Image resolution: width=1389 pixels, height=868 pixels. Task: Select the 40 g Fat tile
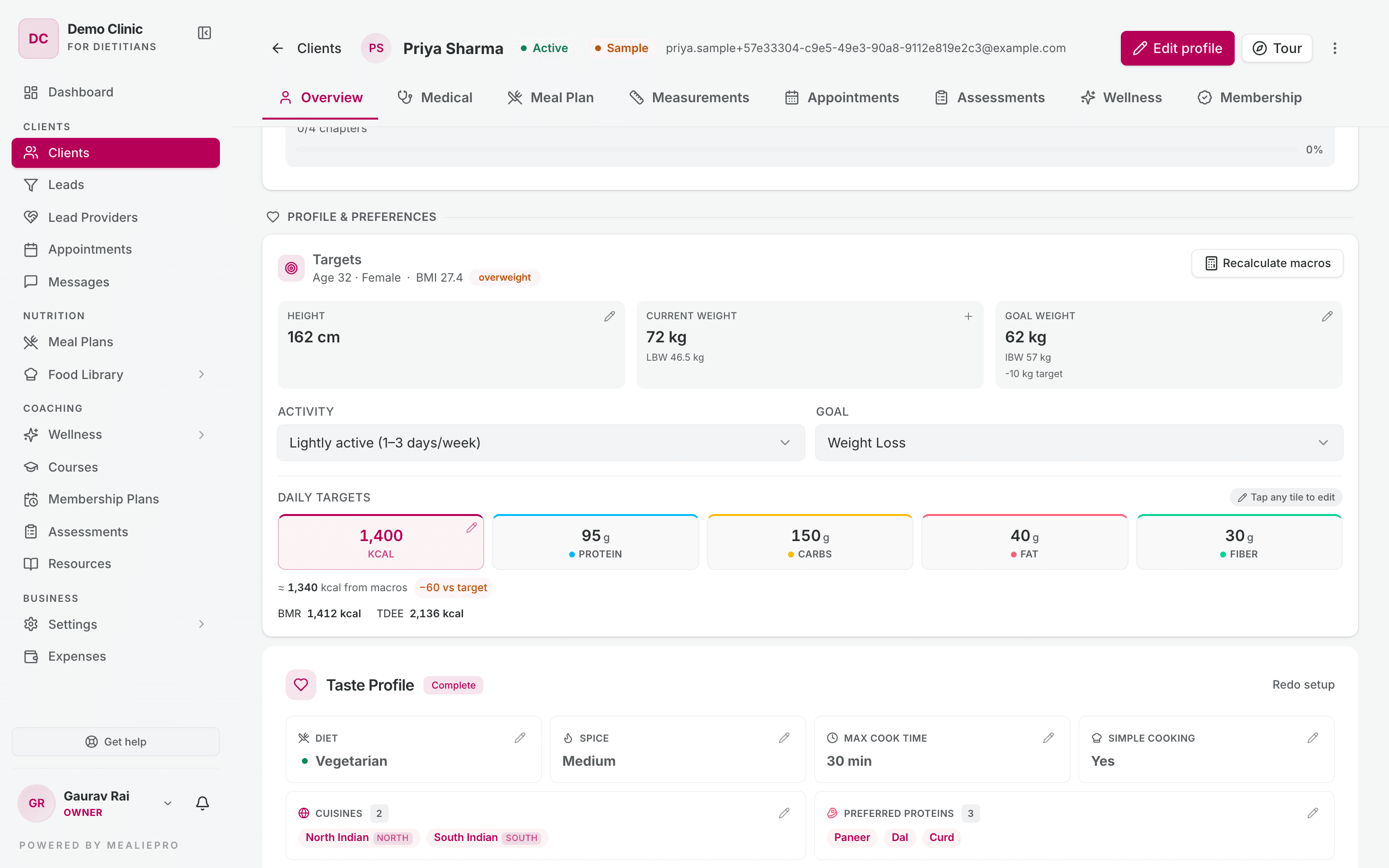(1024, 542)
